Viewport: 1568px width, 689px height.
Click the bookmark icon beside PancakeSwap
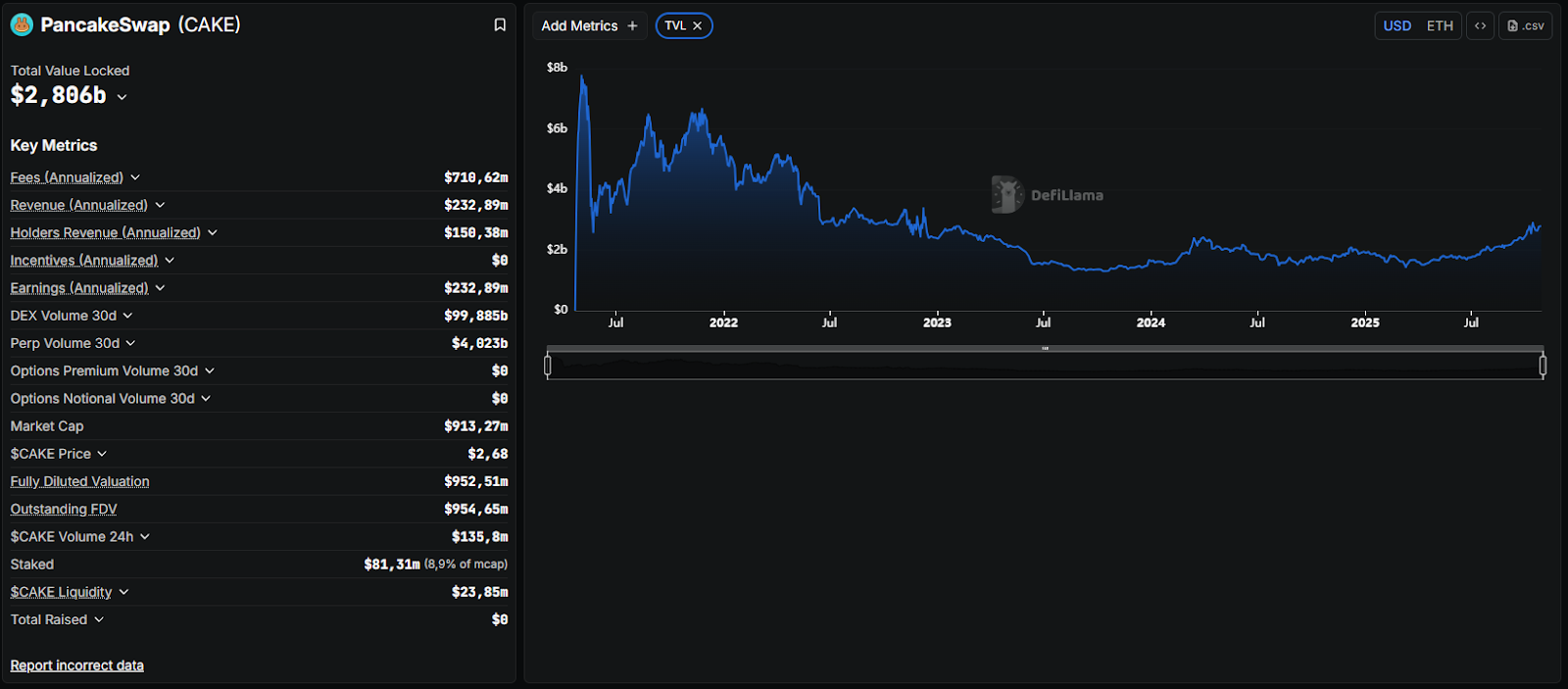pos(500,25)
